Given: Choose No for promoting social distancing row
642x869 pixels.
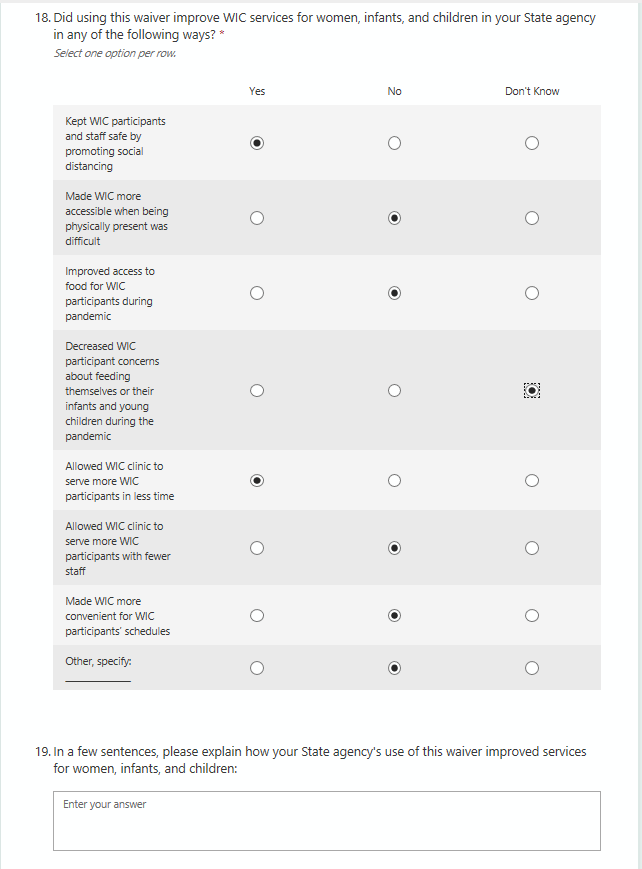Looking at the screenshot, I should tap(394, 143).
